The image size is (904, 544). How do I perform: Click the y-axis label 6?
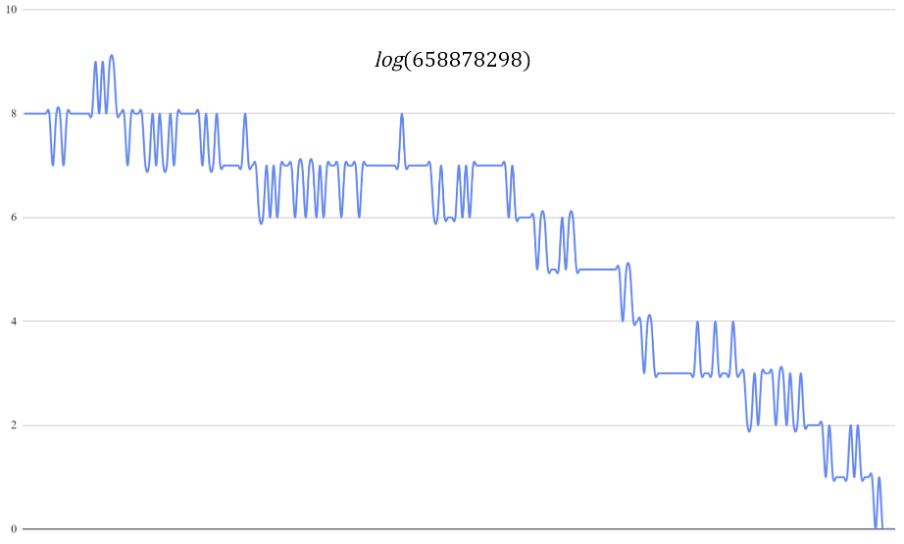(13, 217)
